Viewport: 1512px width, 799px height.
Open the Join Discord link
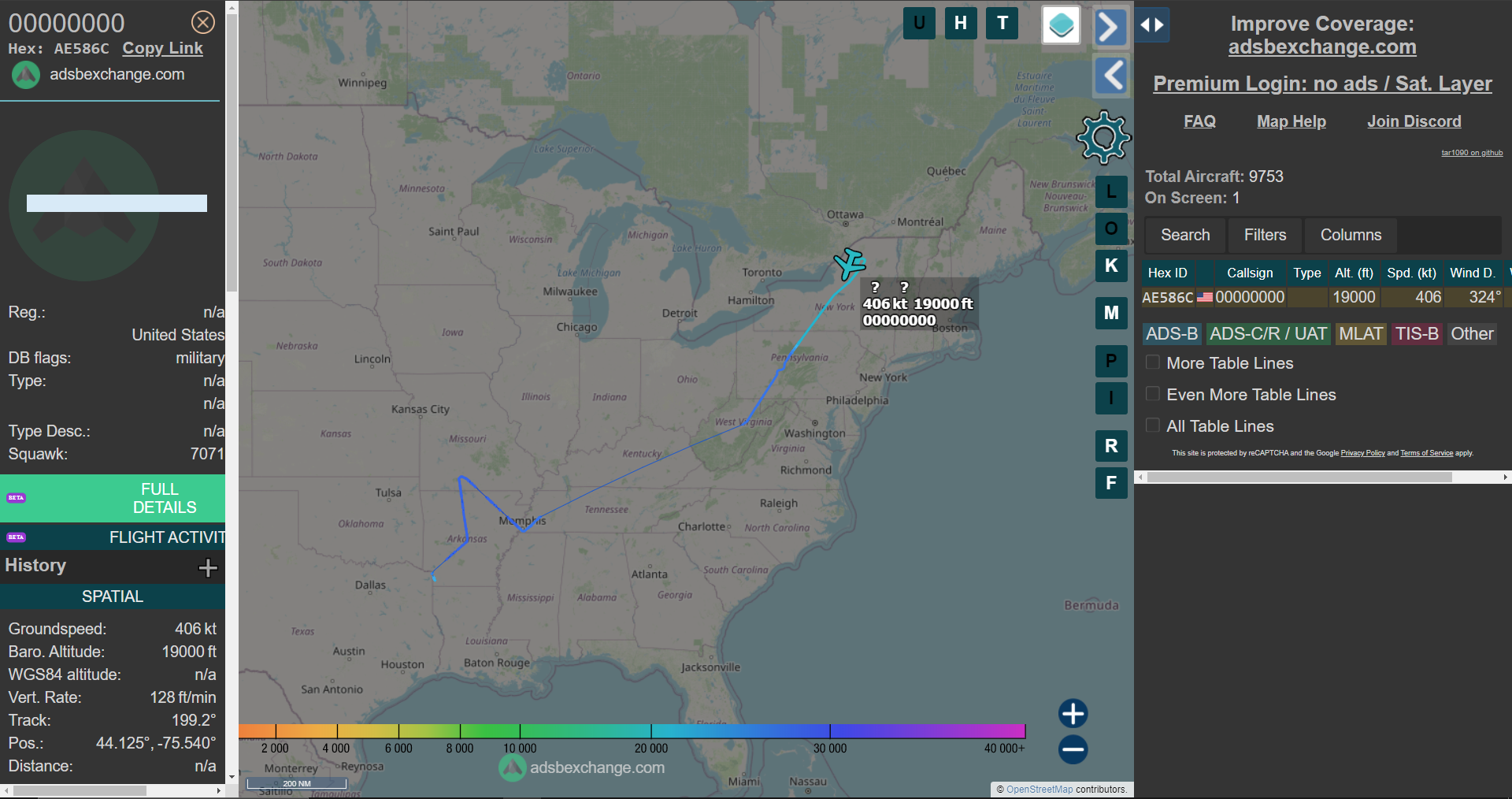coord(1414,121)
